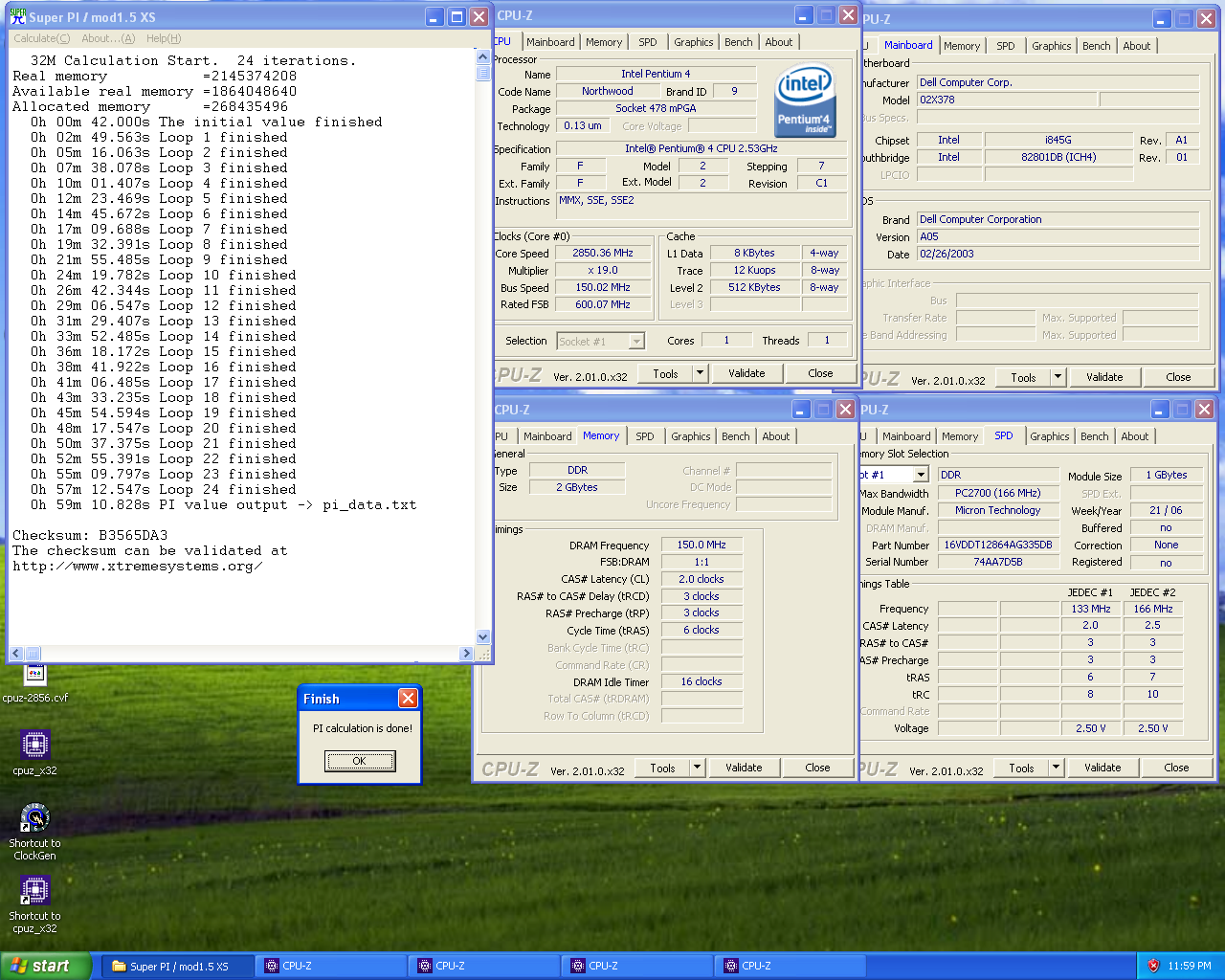Click the DRAM Frequency value 150.0 MHz
1225x980 pixels.
tap(702, 545)
